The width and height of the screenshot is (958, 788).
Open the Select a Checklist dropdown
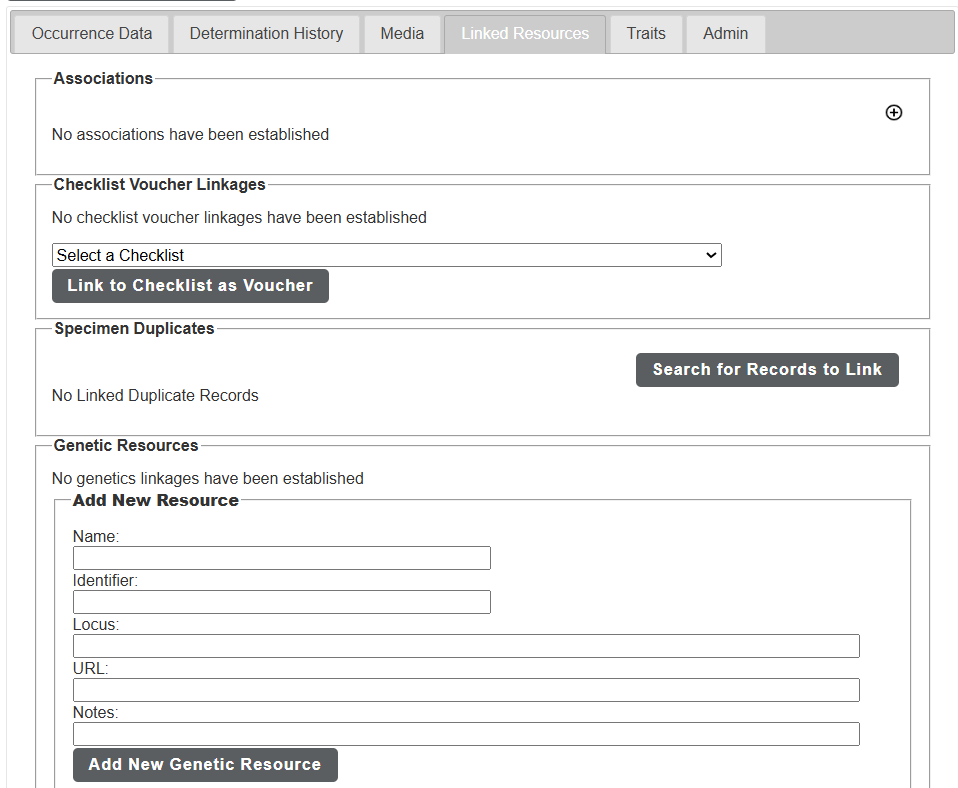pyautogui.click(x=386, y=255)
